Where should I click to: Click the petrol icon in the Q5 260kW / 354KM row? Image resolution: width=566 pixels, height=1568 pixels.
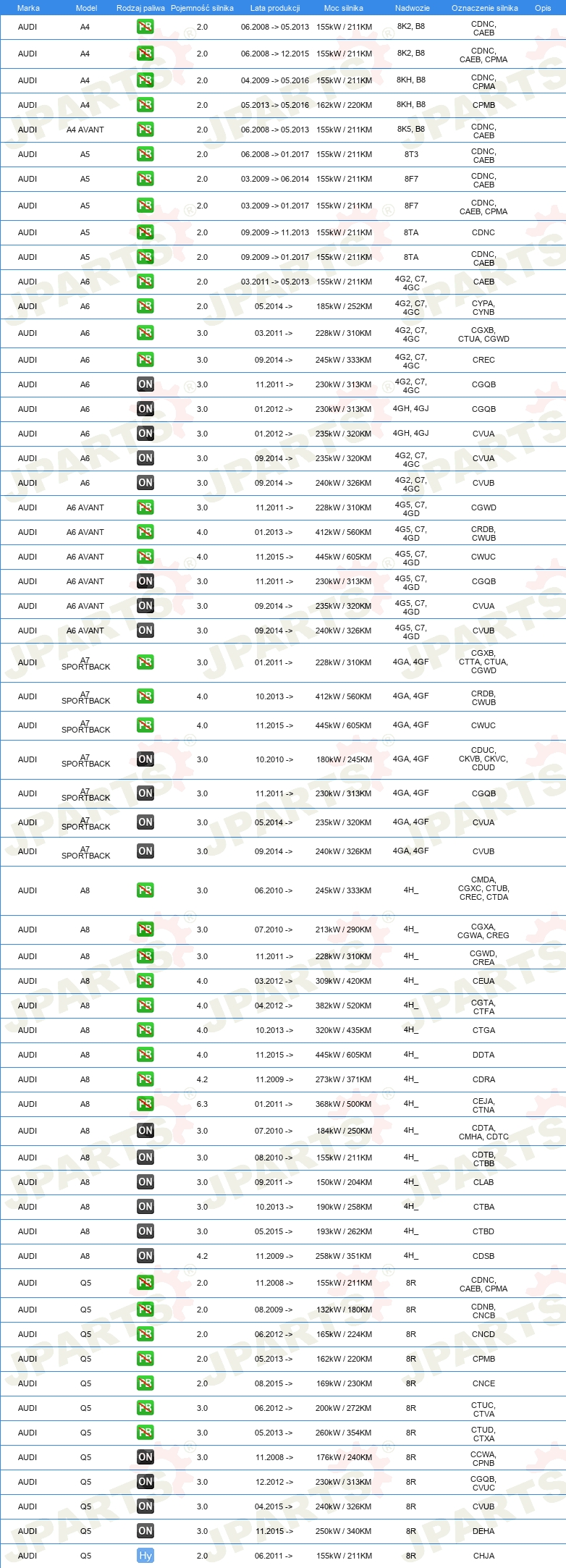[145, 1433]
